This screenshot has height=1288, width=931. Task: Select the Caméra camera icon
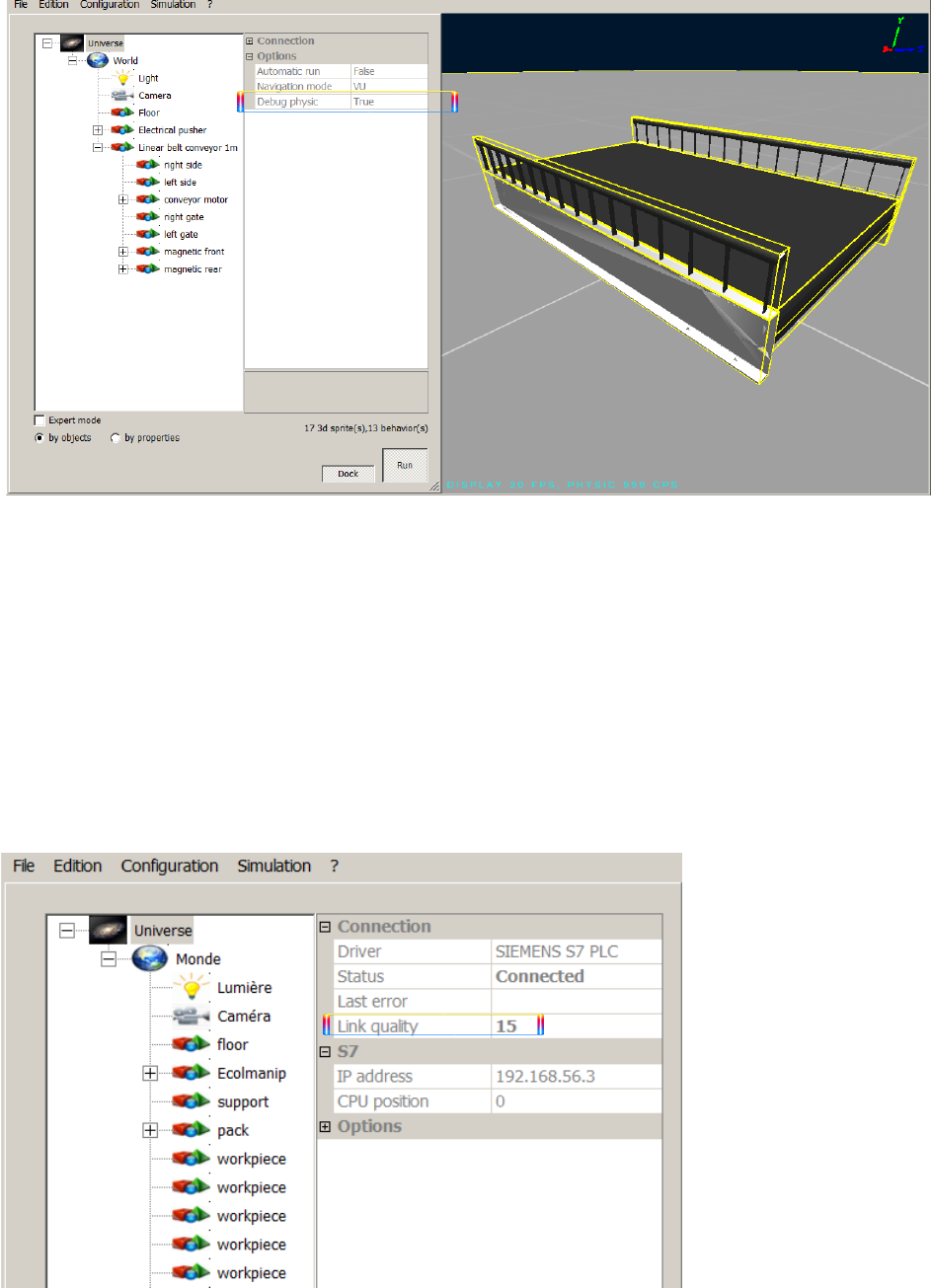tap(192, 1016)
